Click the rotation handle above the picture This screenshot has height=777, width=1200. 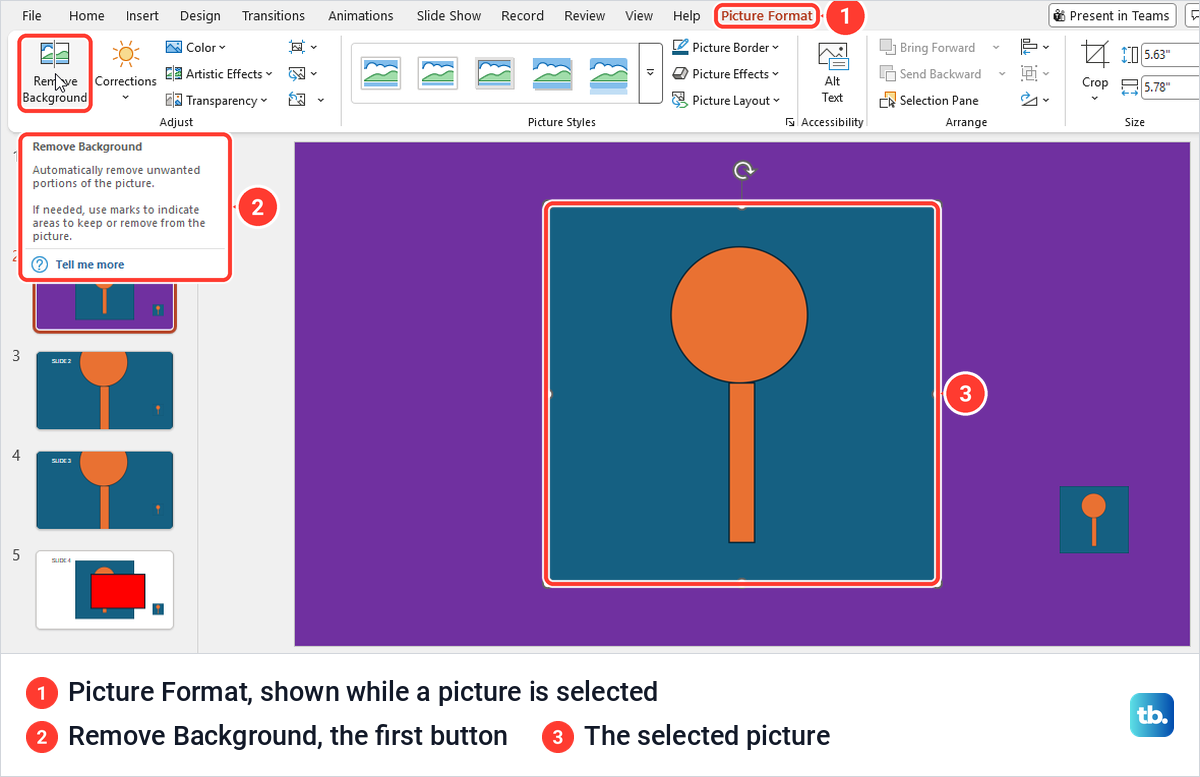(742, 170)
